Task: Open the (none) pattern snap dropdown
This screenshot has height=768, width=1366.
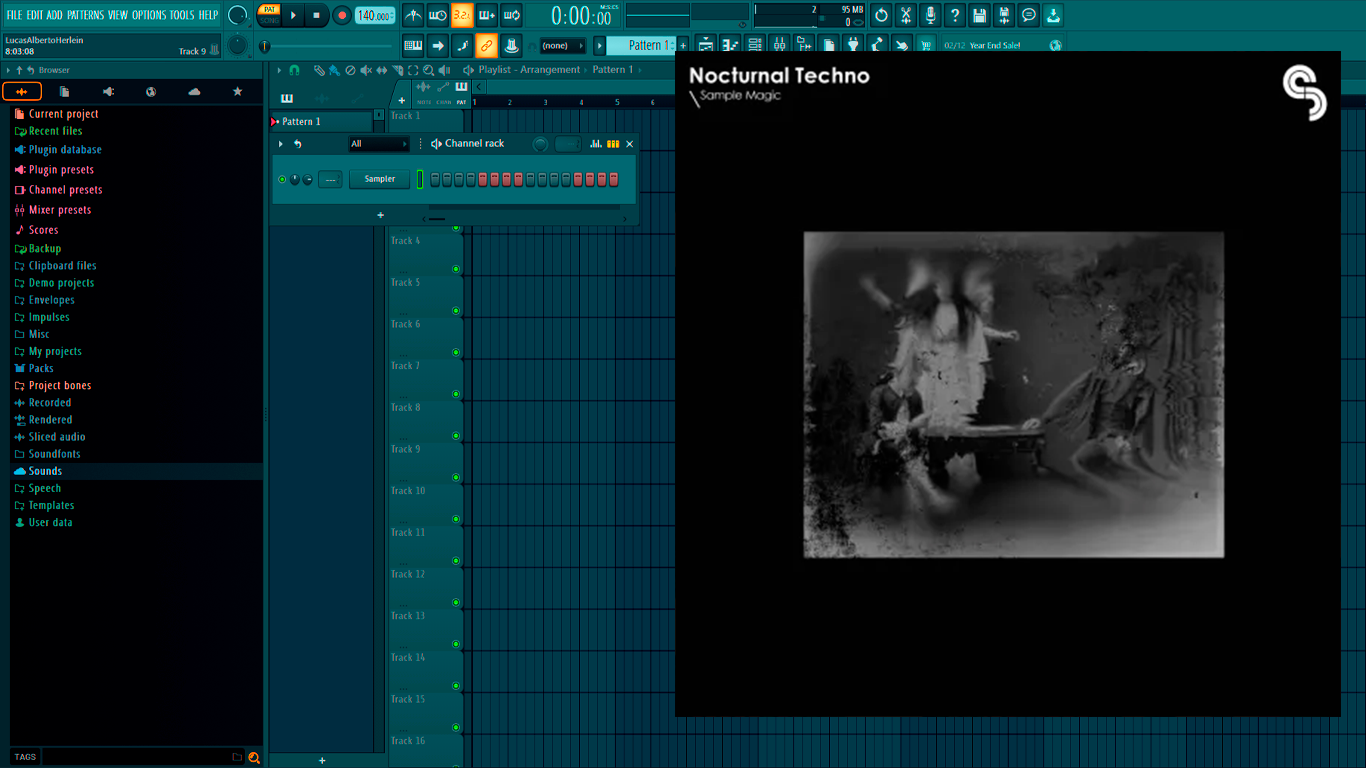Action: [x=562, y=45]
